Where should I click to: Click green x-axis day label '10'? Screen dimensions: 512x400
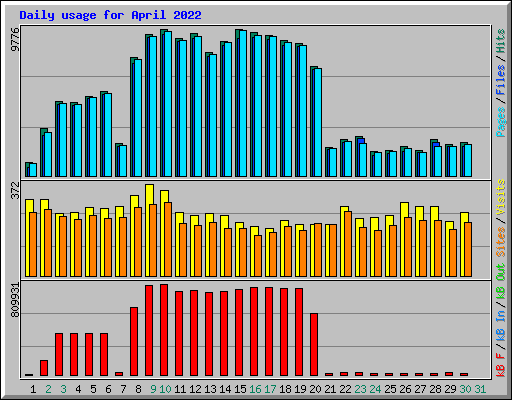click(x=165, y=389)
